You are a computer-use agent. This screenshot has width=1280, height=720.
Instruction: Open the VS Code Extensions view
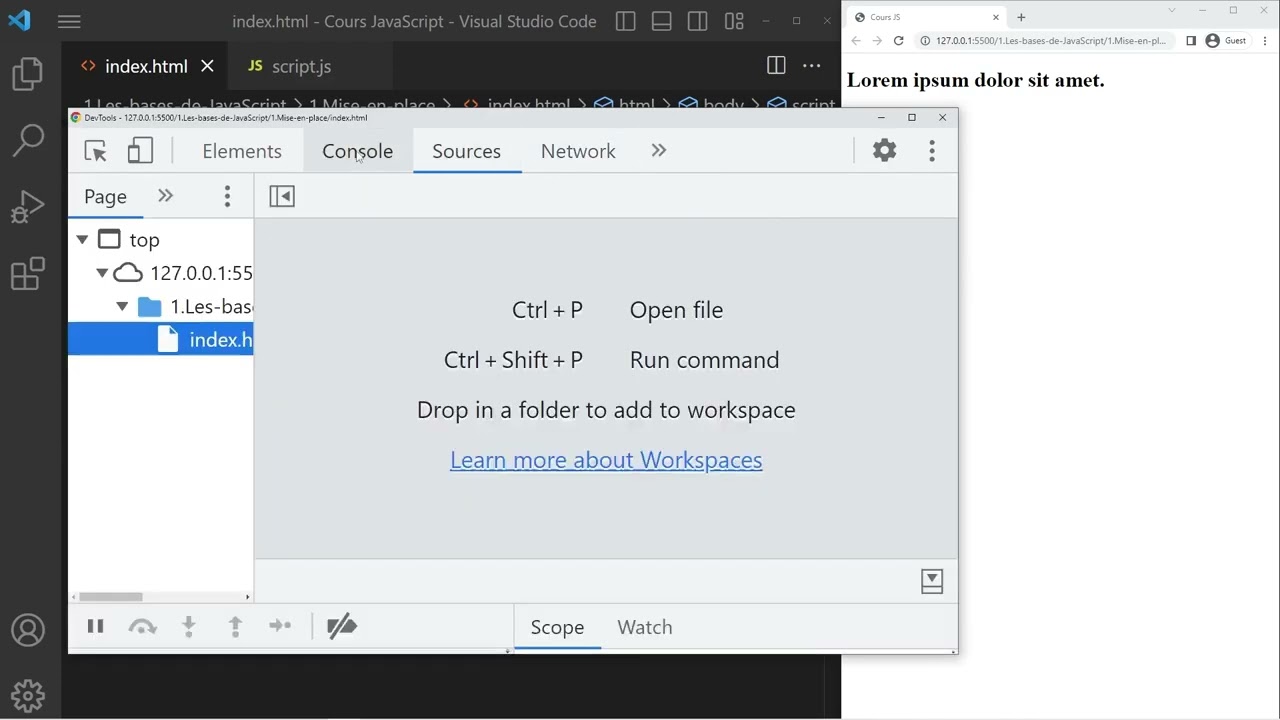[28, 274]
